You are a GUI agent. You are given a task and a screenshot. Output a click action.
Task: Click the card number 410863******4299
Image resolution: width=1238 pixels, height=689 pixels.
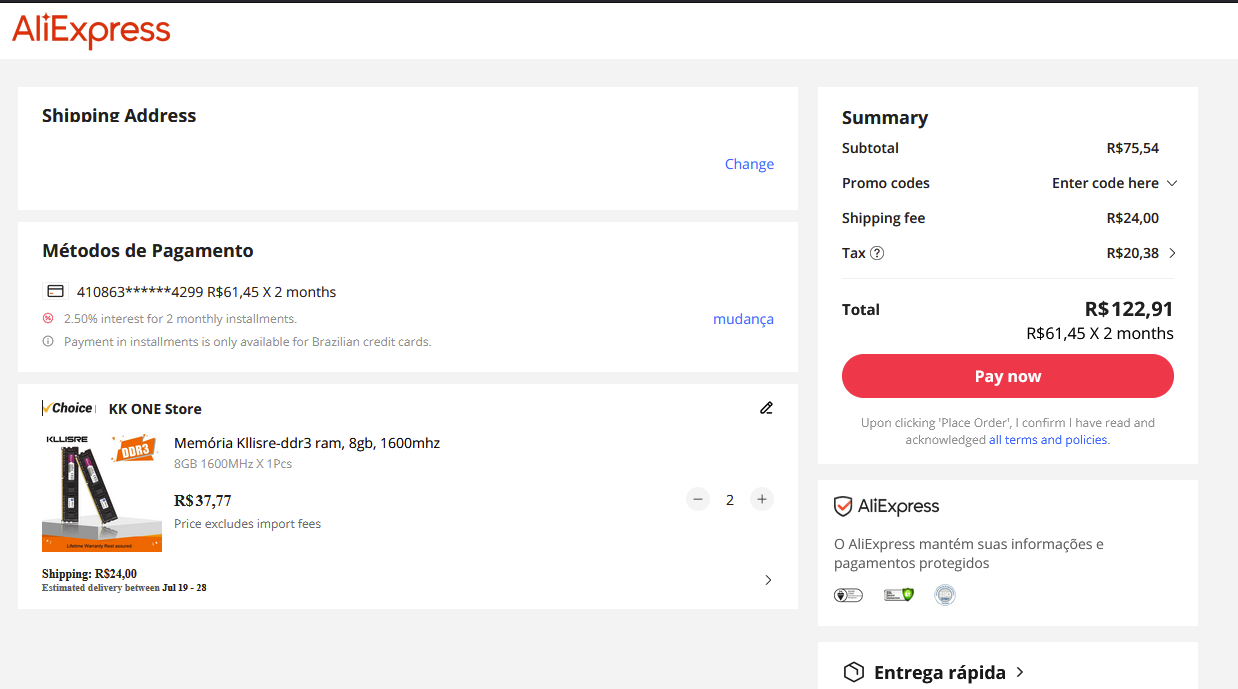tap(140, 292)
